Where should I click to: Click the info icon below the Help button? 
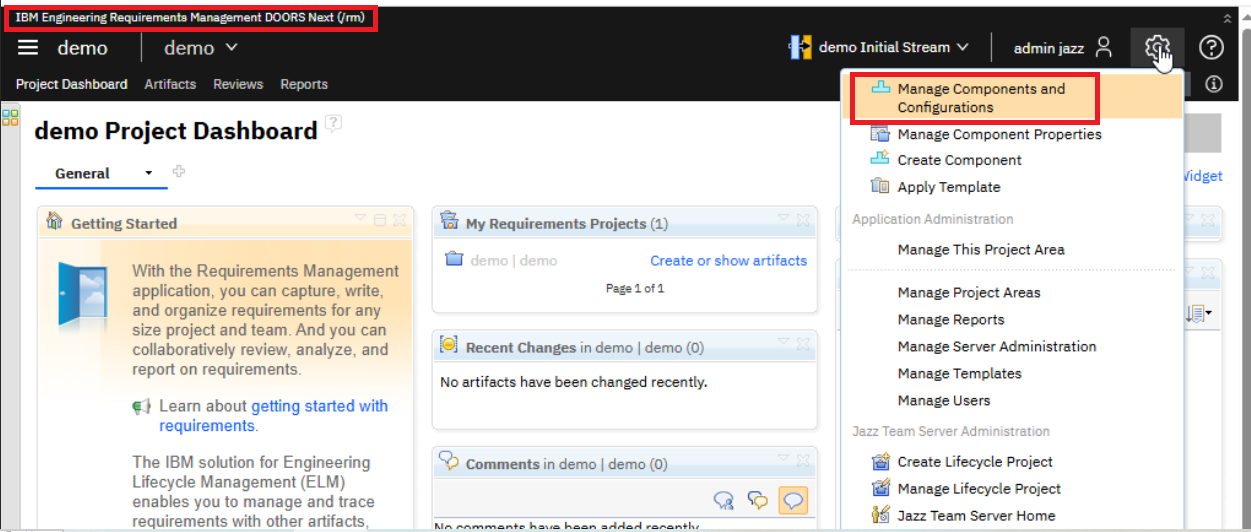pyautogui.click(x=1214, y=85)
